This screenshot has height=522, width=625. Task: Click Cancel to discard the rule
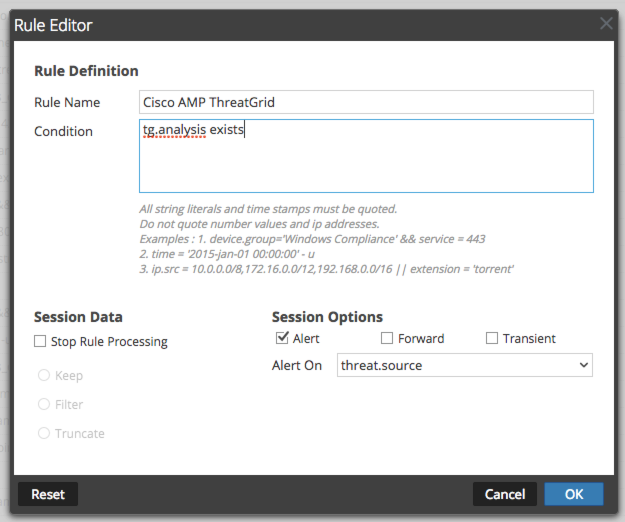pyautogui.click(x=504, y=494)
